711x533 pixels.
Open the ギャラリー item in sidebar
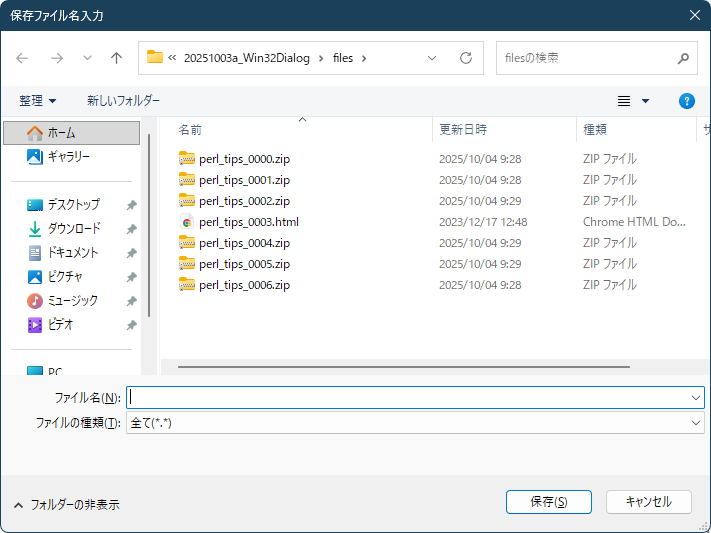click(68, 157)
